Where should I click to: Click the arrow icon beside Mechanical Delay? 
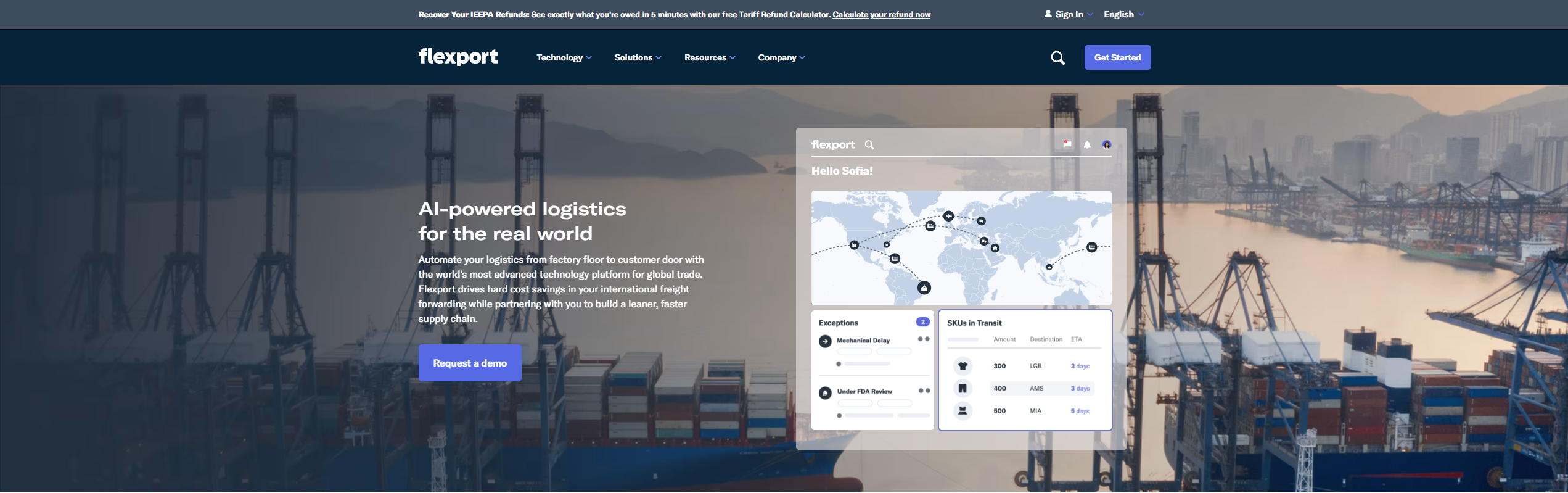825,341
